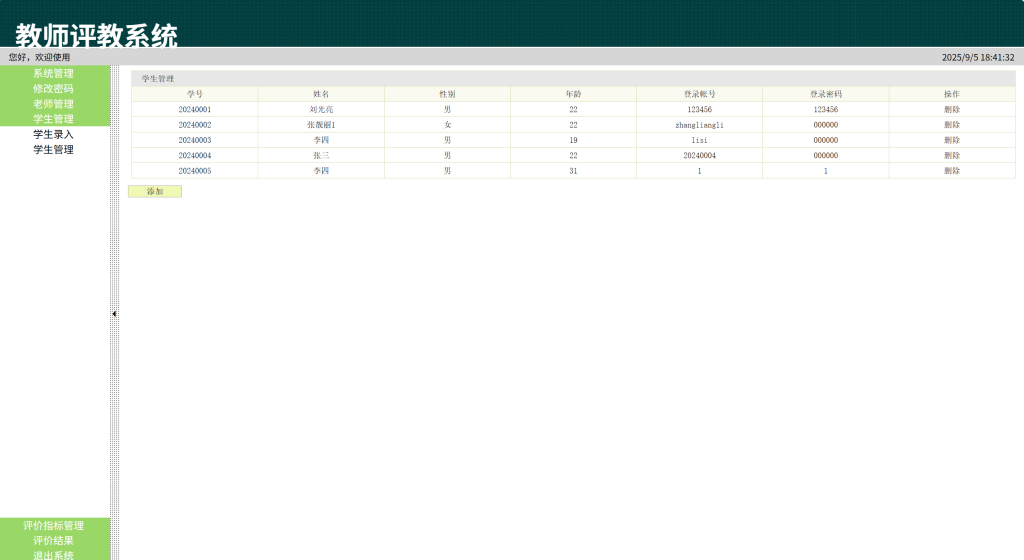1024x560 pixels.
Task: Click the 性别 column header
Action: coord(447,94)
